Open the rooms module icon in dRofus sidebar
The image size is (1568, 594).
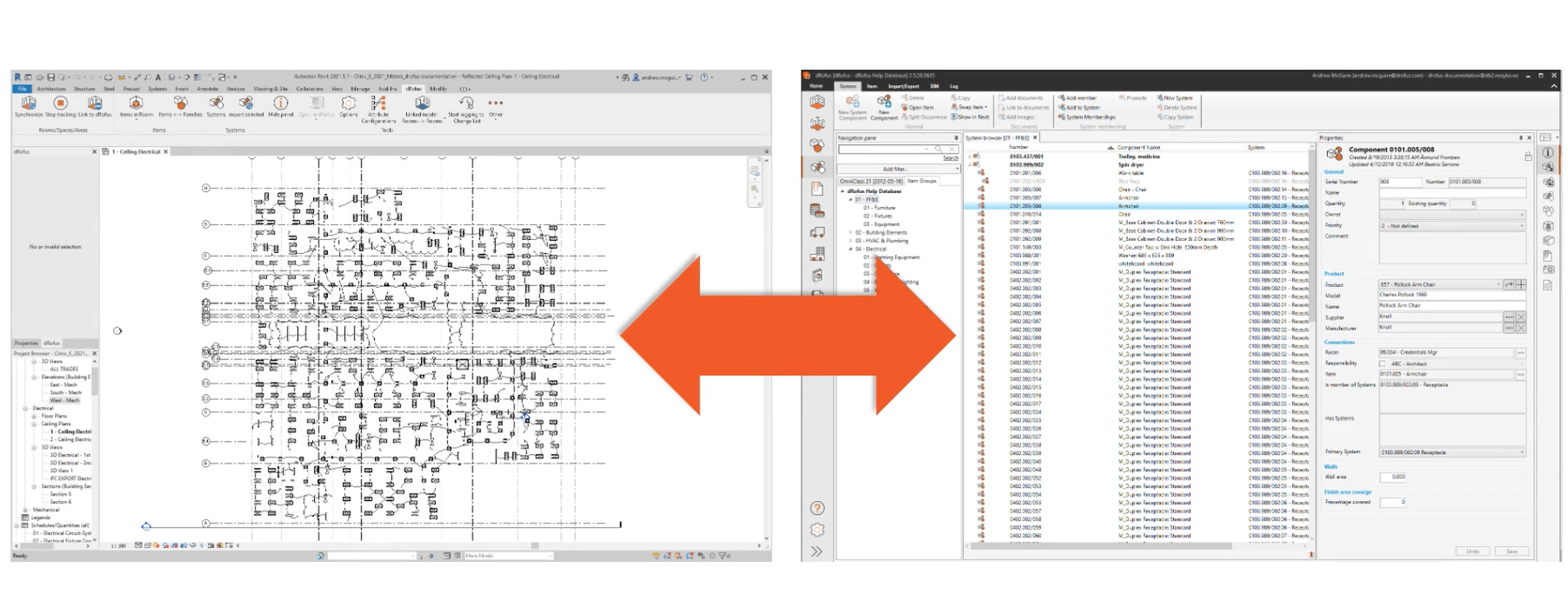point(817,103)
